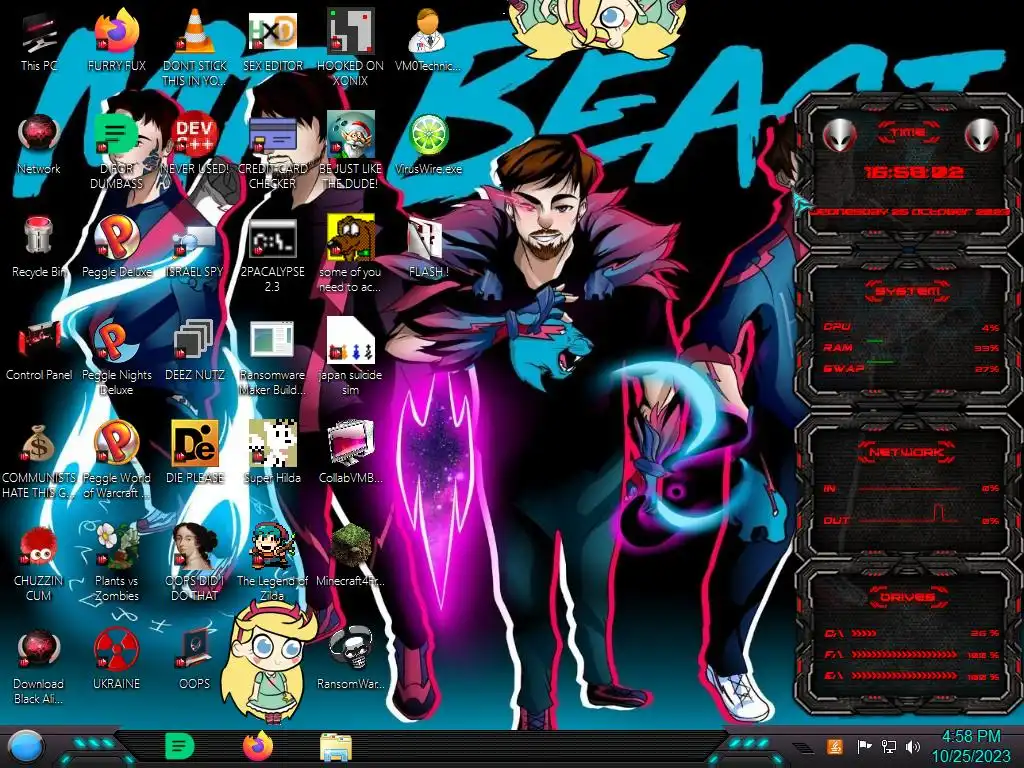1024x768 pixels.
Task: Launch the HOOKED ON XONIX game
Action: (x=350, y=47)
